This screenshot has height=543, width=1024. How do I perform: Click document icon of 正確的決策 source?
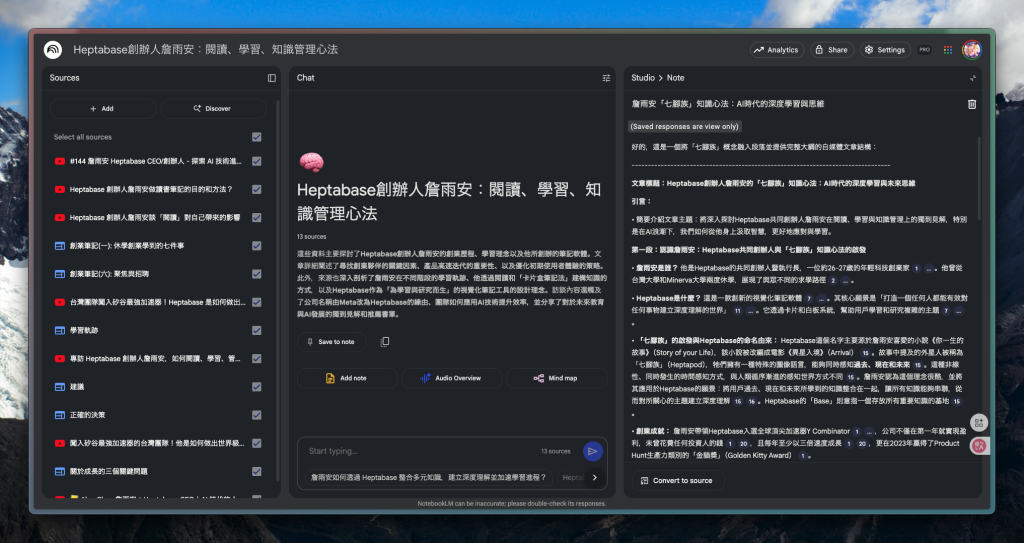(59, 415)
